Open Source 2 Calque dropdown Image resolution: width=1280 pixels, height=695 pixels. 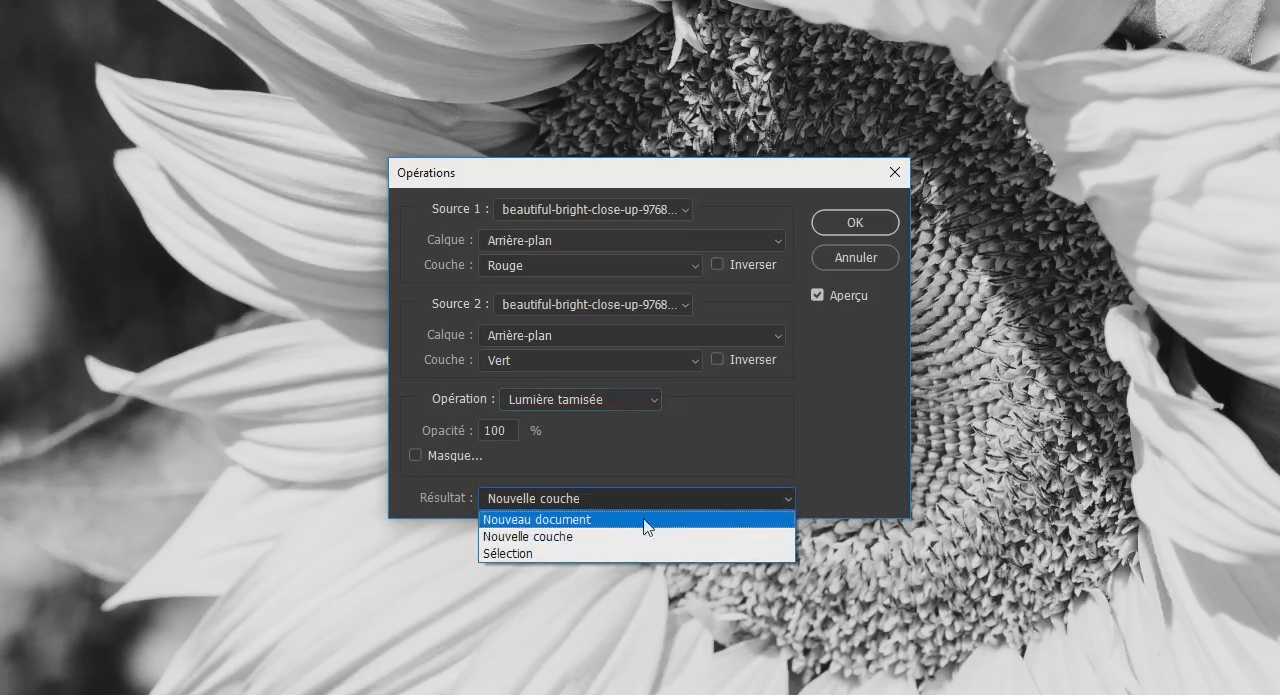coord(632,335)
